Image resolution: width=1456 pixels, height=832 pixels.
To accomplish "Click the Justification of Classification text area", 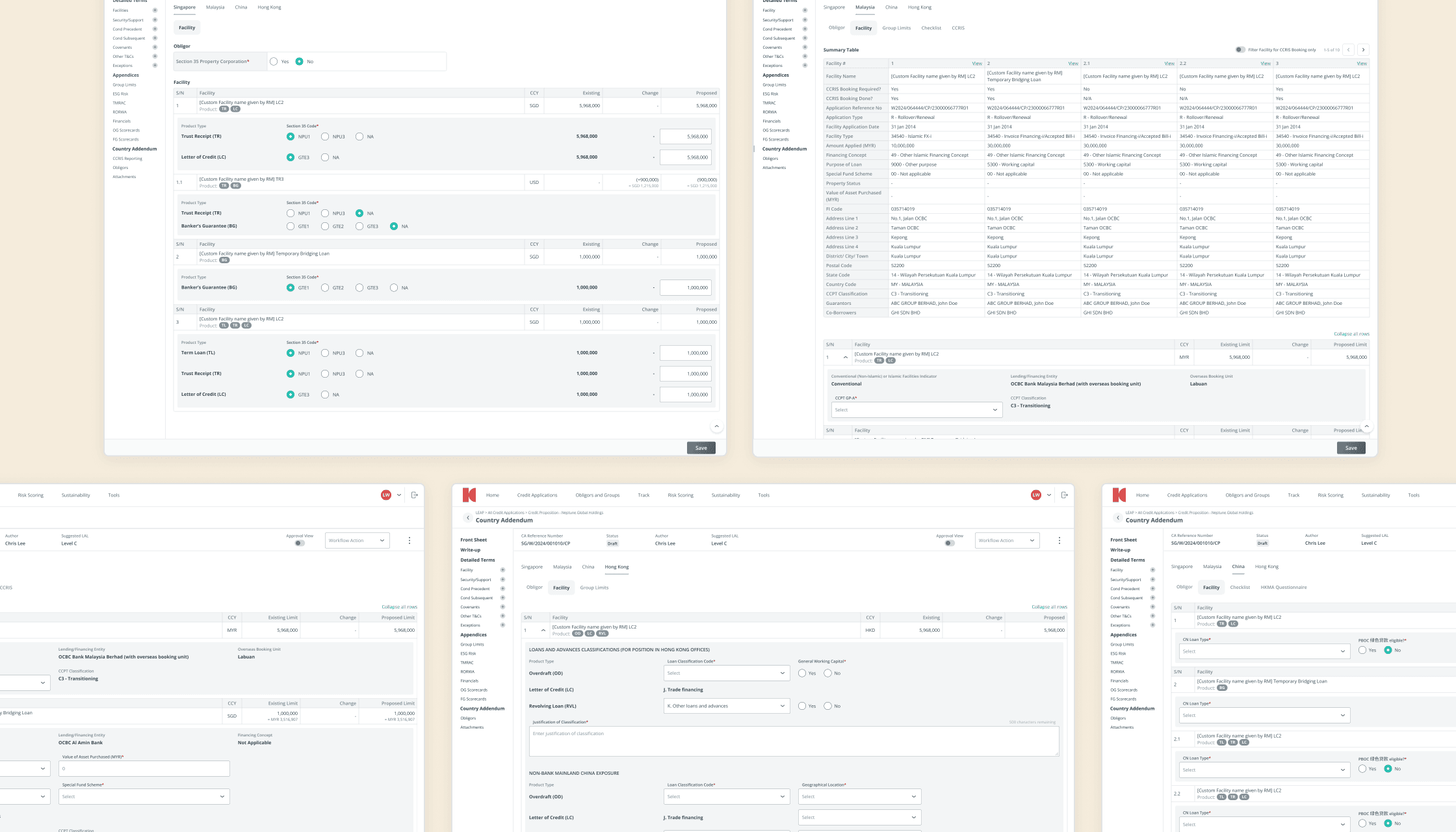I will [793, 742].
